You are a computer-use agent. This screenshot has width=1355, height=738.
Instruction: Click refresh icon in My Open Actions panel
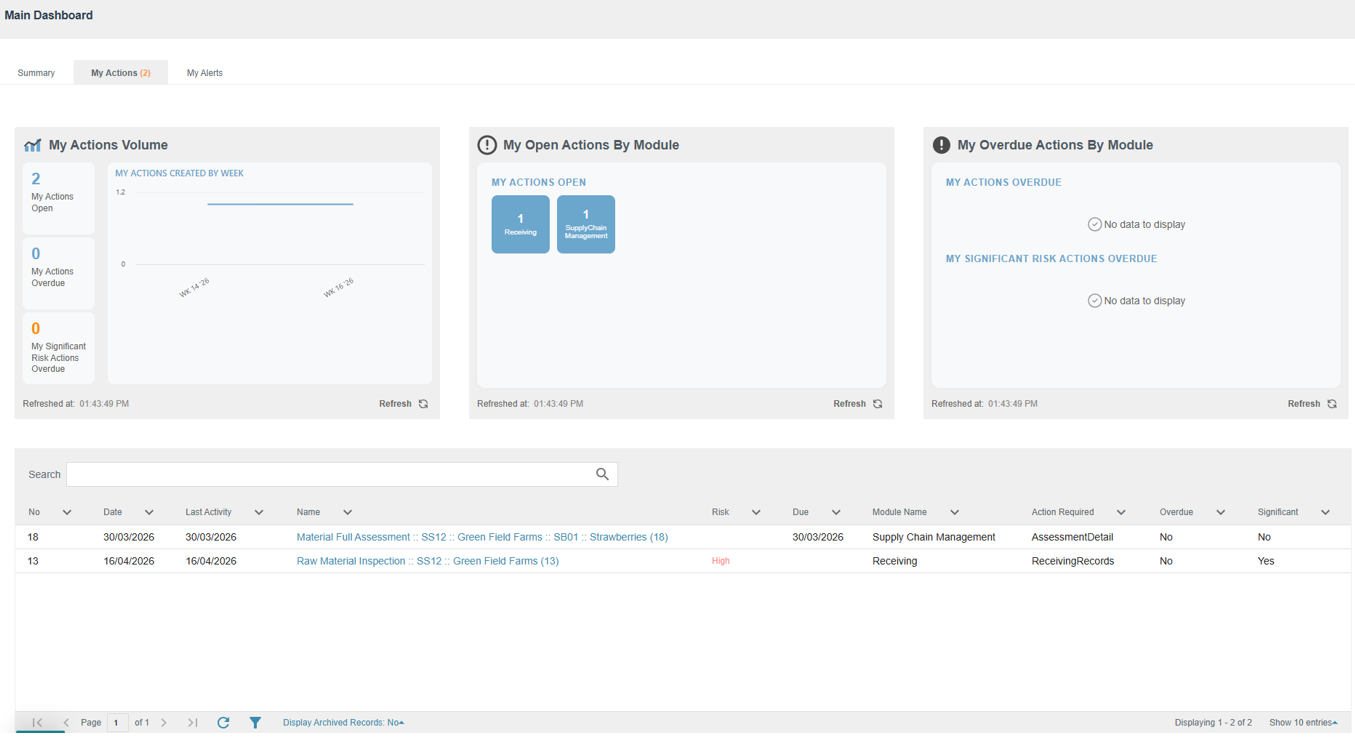878,404
